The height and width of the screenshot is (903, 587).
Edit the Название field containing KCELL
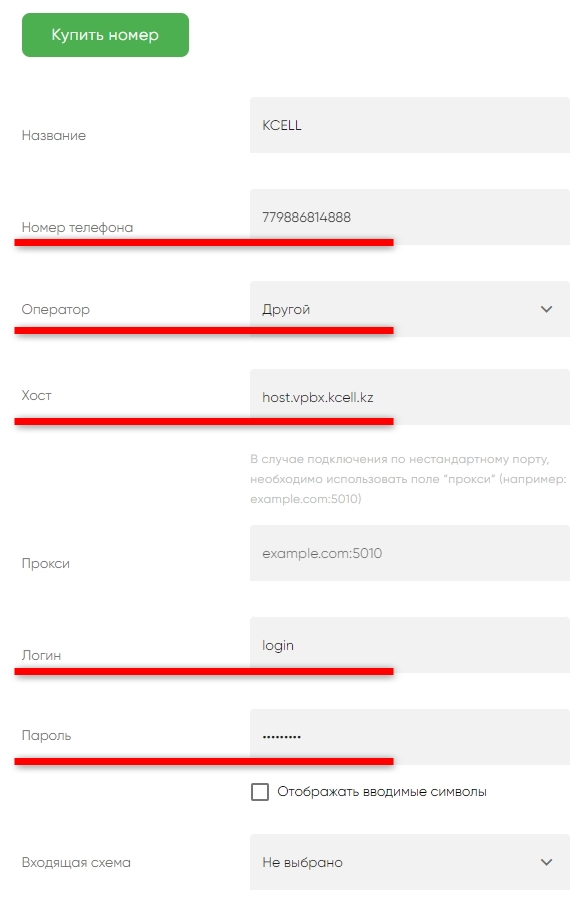410,125
